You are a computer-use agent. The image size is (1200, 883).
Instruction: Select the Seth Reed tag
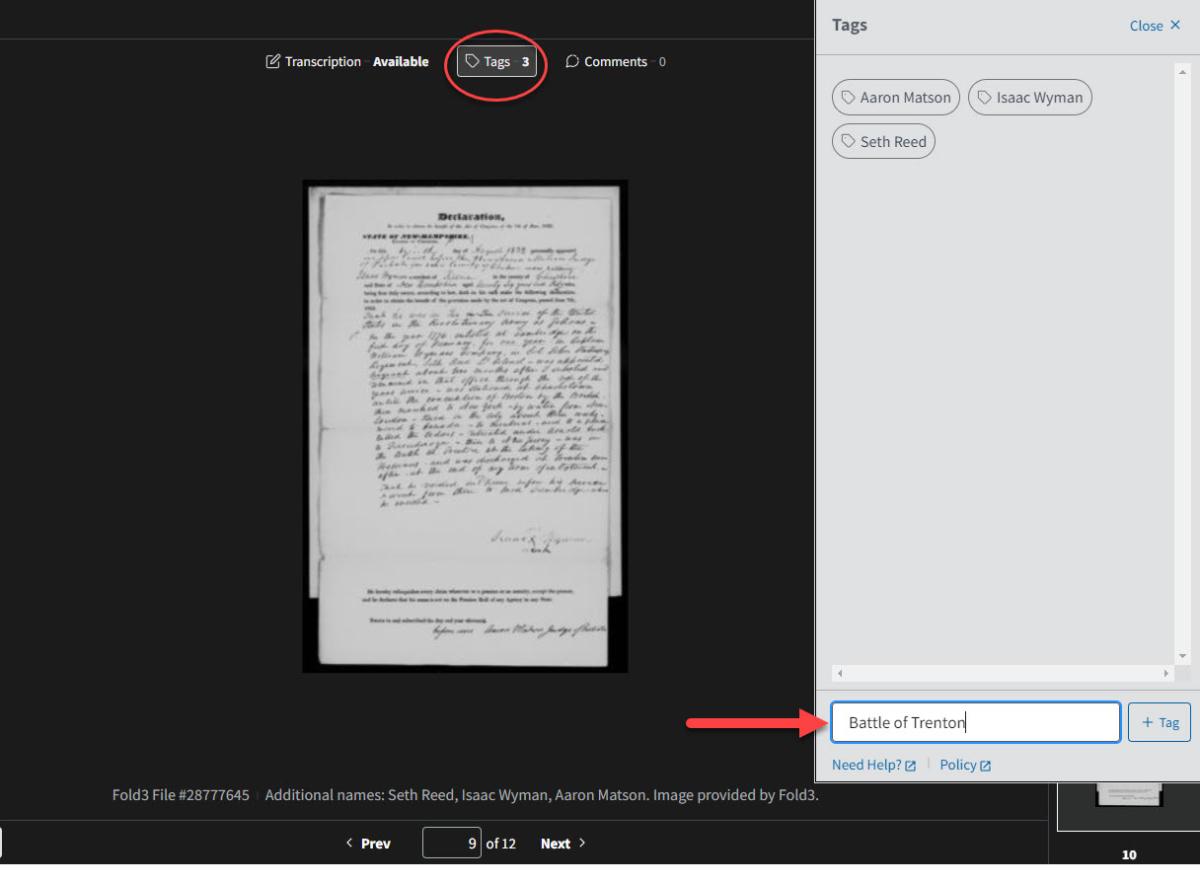coord(884,142)
